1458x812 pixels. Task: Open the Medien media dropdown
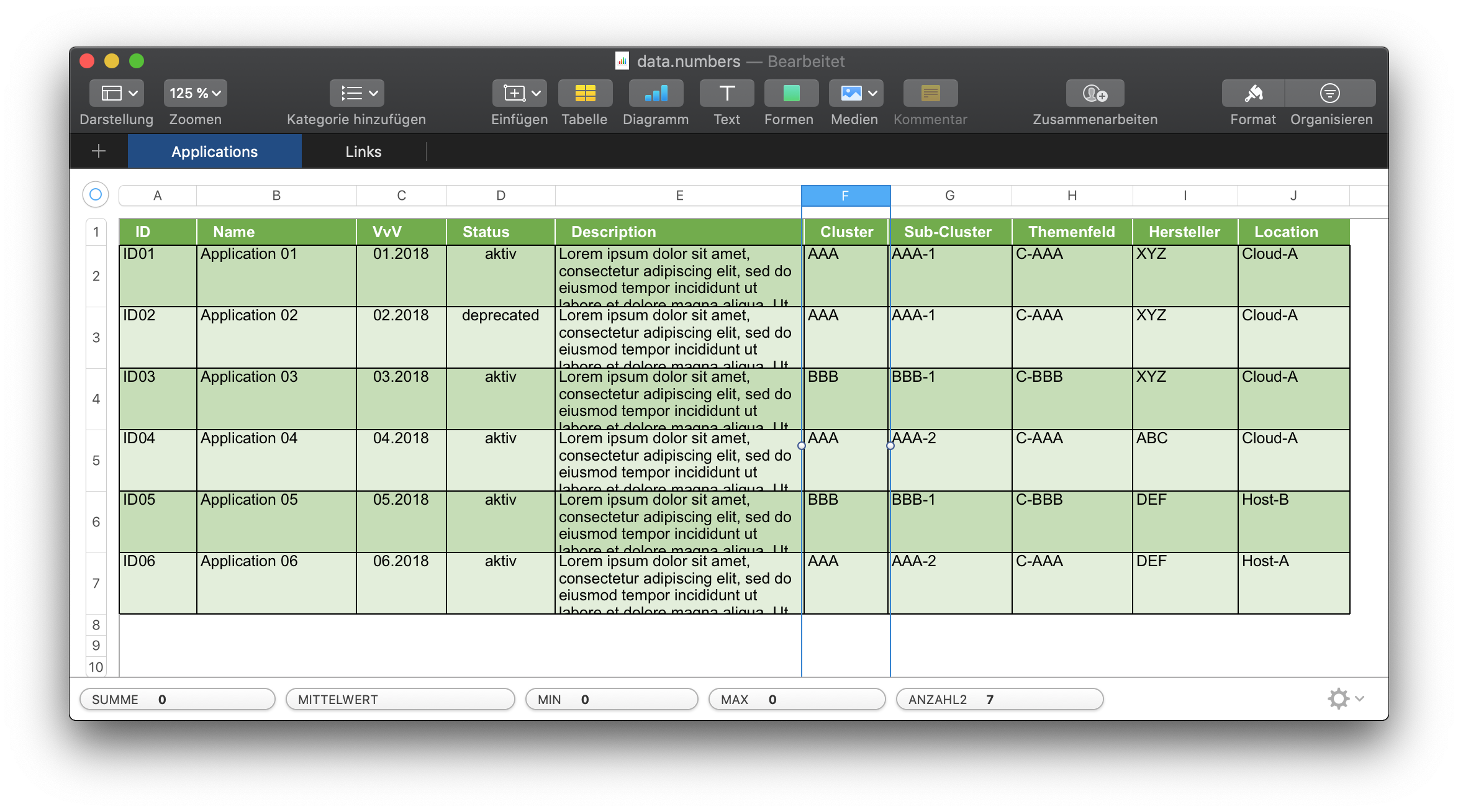pyautogui.click(x=856, y=94)
